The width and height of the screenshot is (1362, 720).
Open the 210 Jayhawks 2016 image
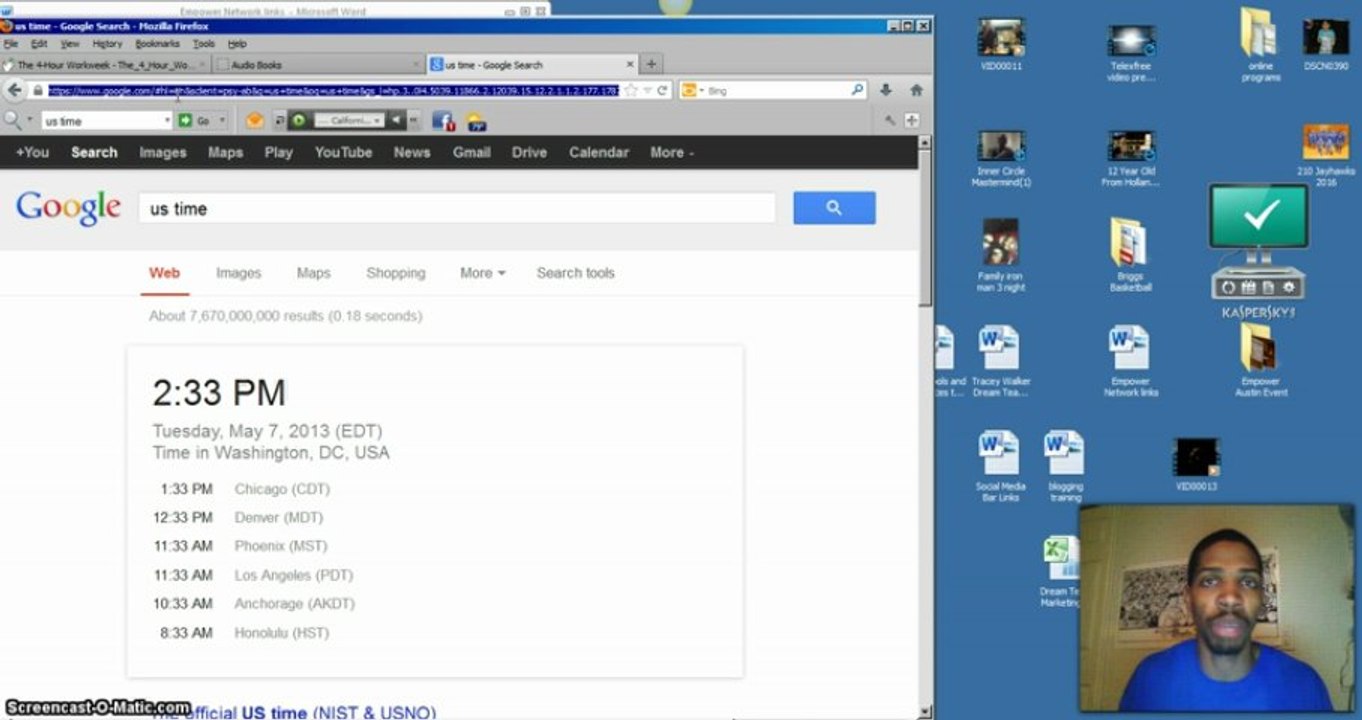[x=1326, y=155]
